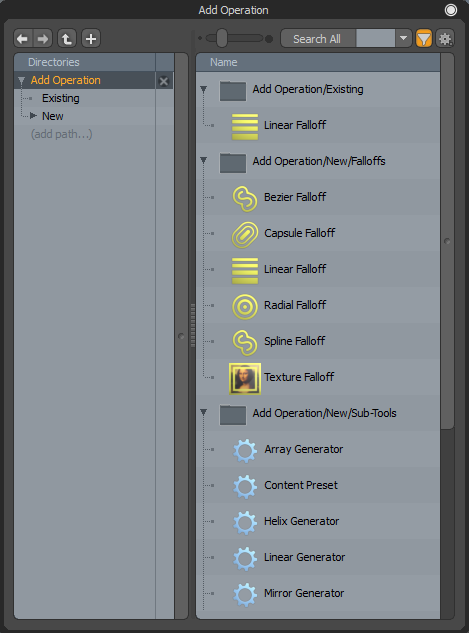Go up one directory level

point(67,39)
